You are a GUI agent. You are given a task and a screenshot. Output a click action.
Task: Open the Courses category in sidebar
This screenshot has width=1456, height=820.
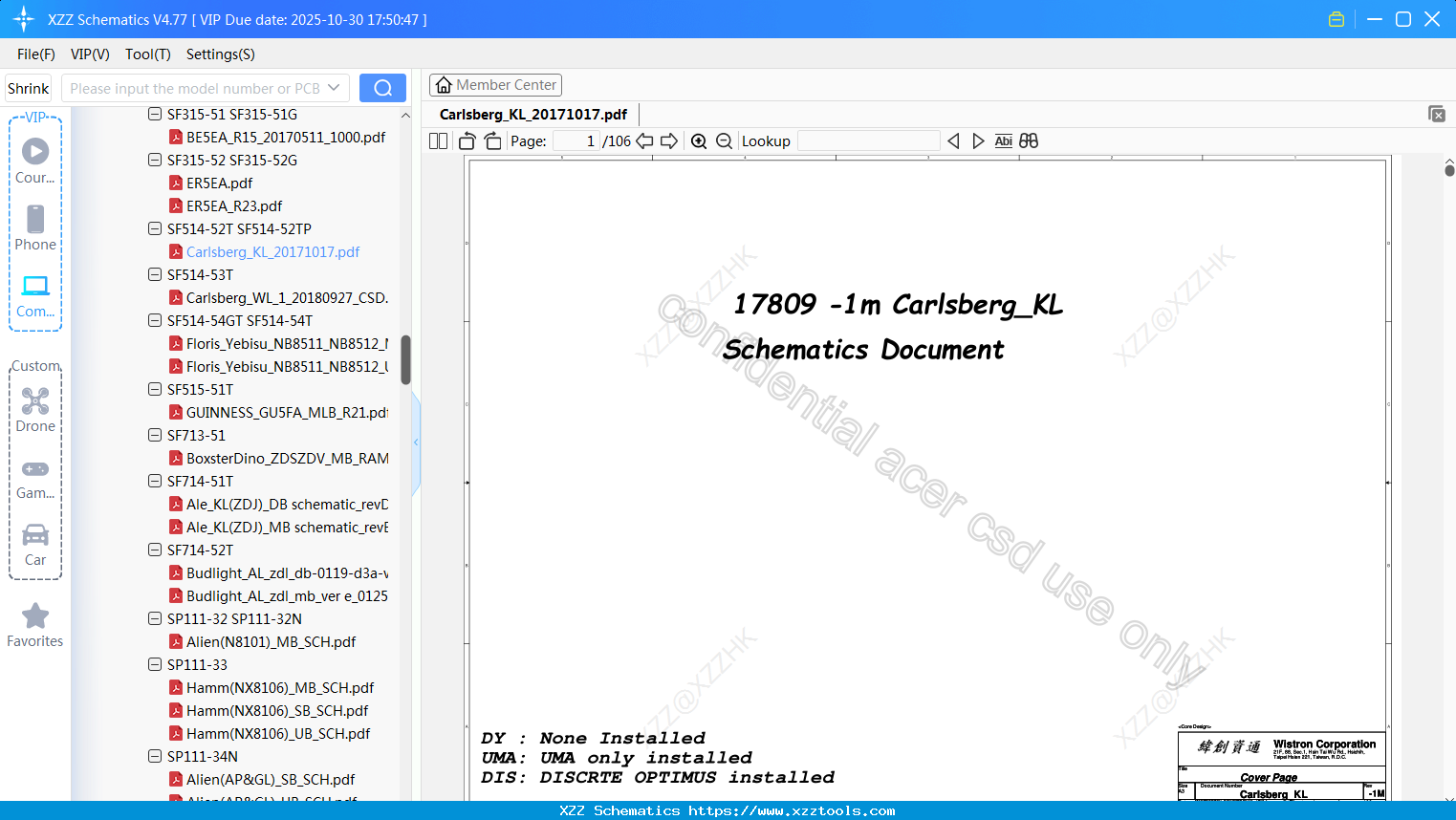pos(35,161)
